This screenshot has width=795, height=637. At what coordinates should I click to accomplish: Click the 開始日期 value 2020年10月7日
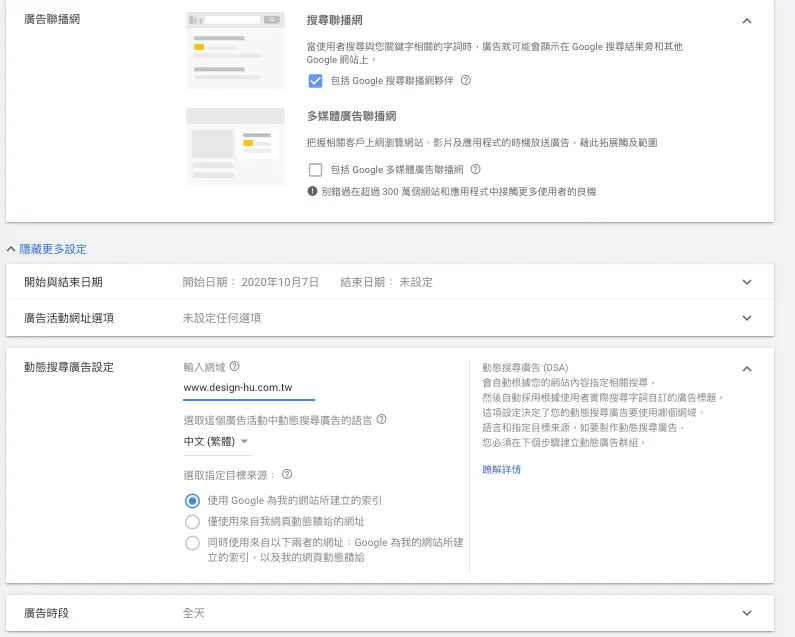[x=280, y=282]
